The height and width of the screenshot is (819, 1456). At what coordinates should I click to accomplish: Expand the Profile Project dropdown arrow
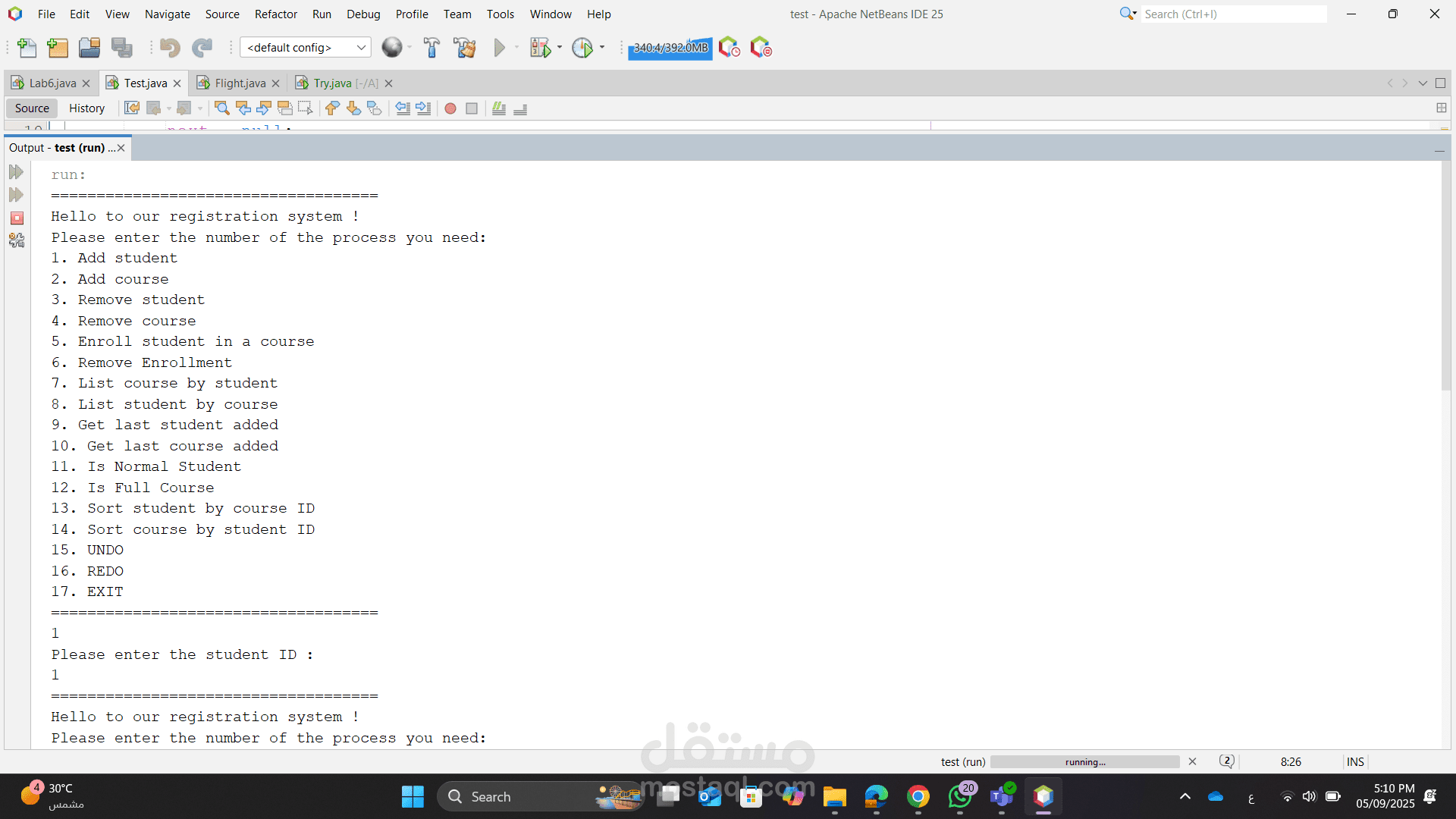602,48
